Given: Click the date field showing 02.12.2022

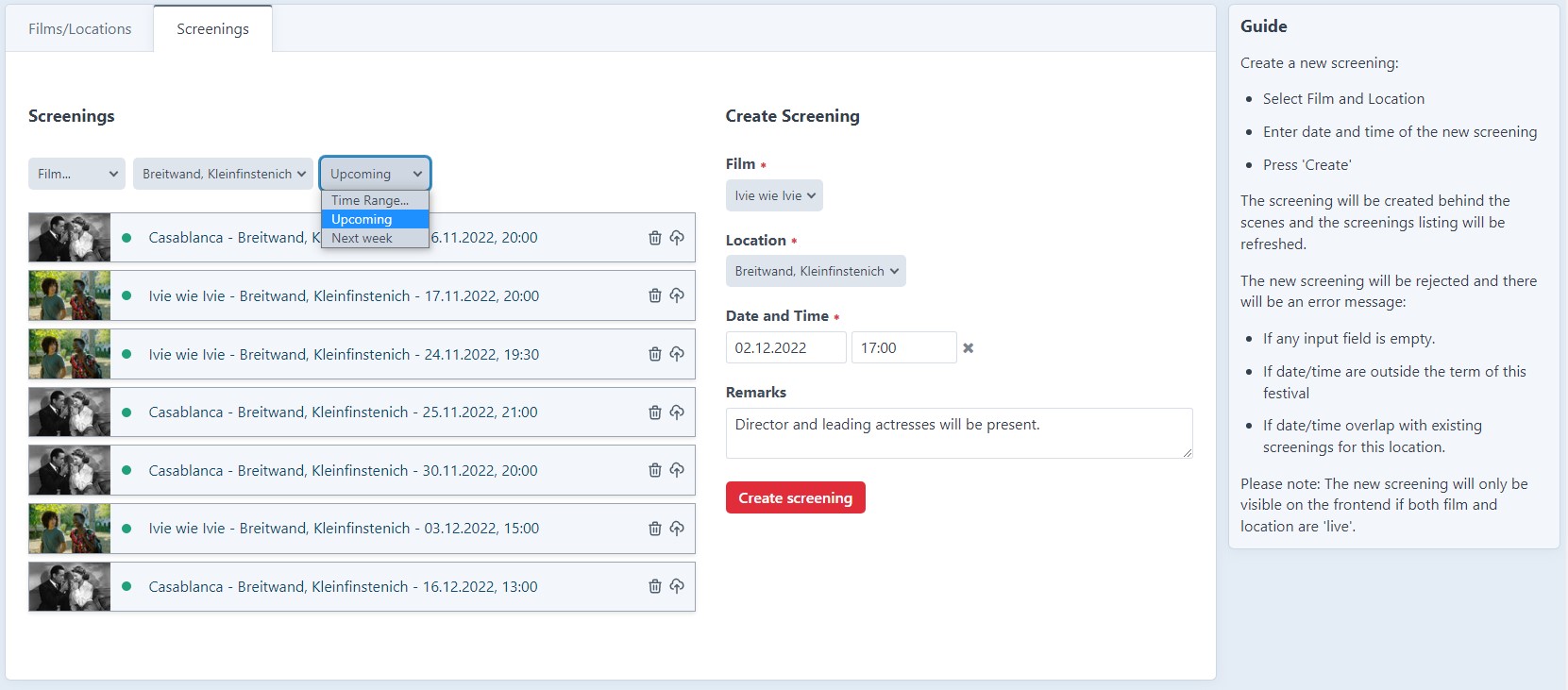Looking at the screenshot, I should click(786, 347).
